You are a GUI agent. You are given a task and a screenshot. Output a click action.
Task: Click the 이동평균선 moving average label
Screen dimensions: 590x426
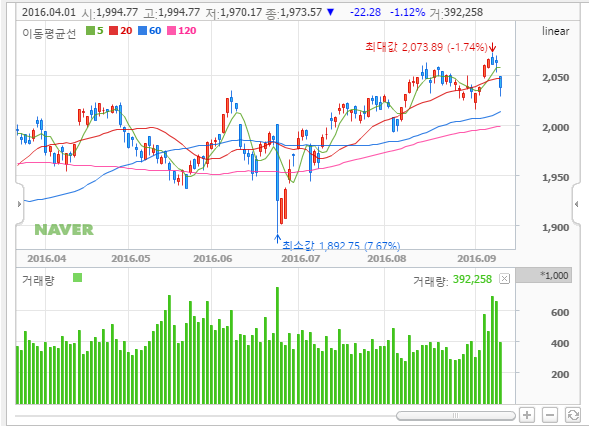pyautogui.click(x=49, y=33)
